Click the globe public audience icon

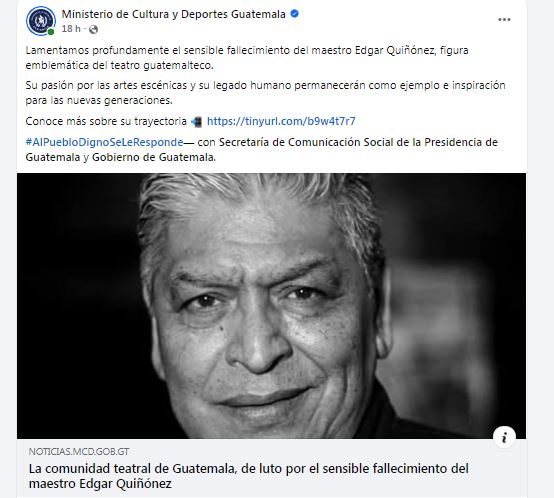pyautogui.click(x=93, y=29)
